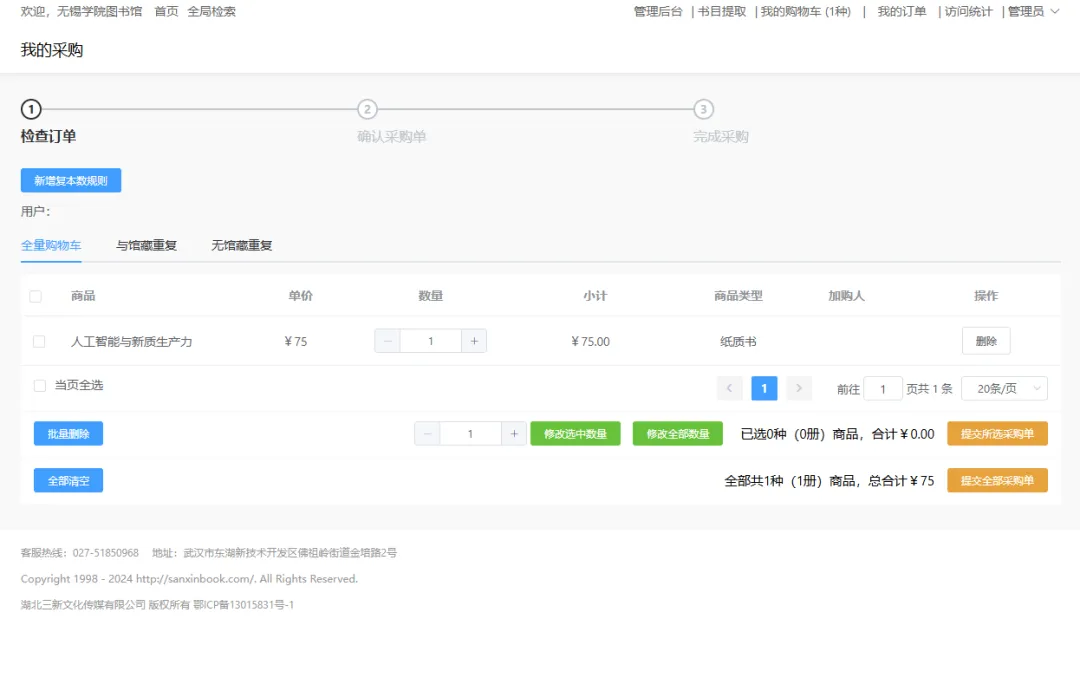The height and width of the screenshot is (697, 1080).
Task: Click the 删除 button for the book
Action: click(x=986, y=341)
